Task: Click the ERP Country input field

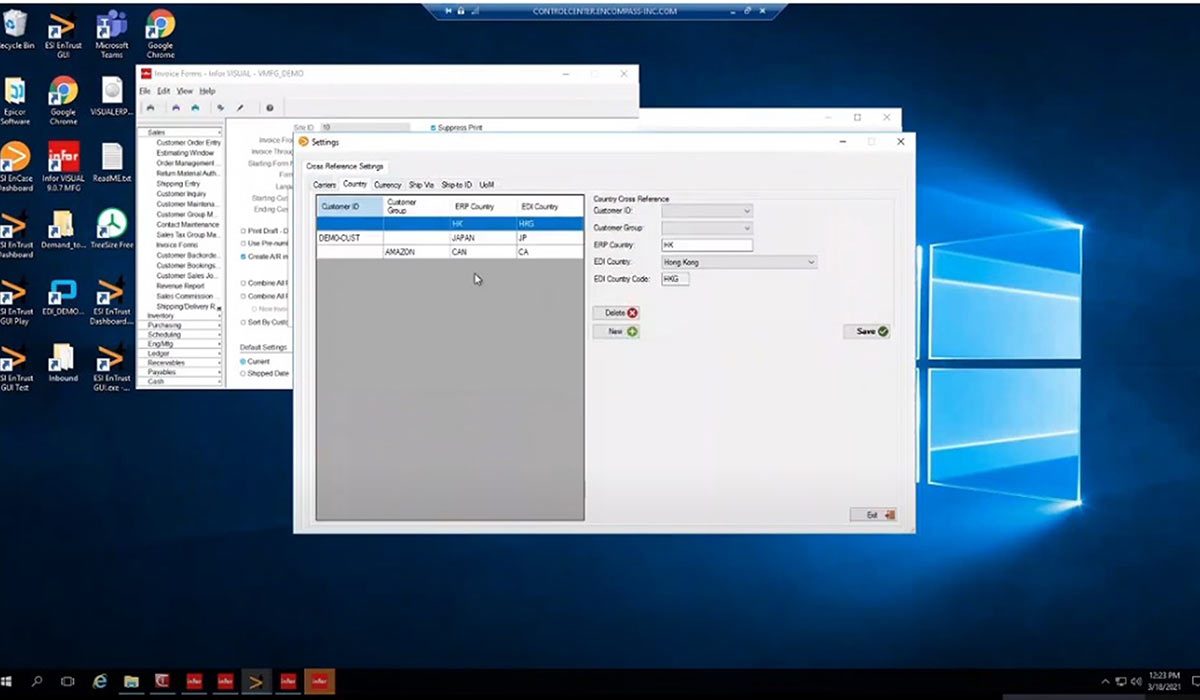Action: [x=706, y=245]
